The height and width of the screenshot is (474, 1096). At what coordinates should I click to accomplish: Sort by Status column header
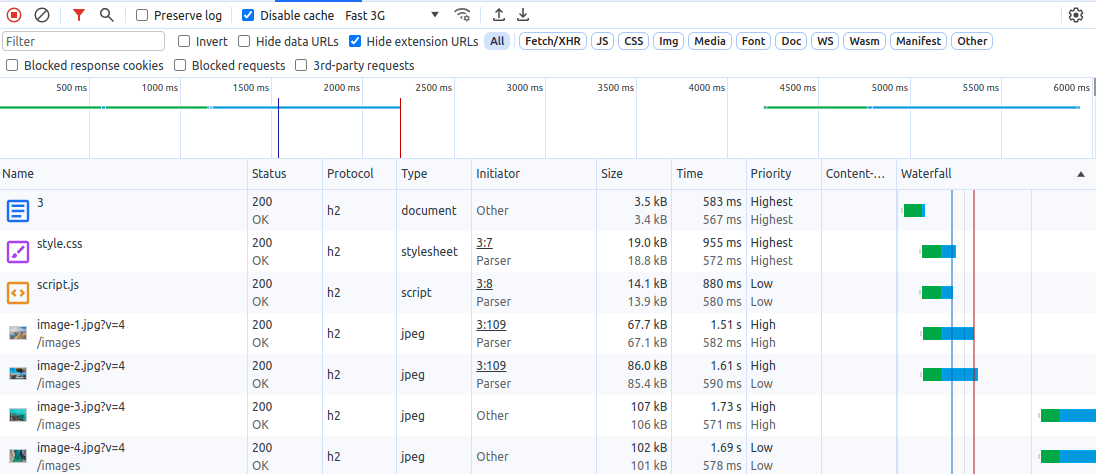click(286, 174)
